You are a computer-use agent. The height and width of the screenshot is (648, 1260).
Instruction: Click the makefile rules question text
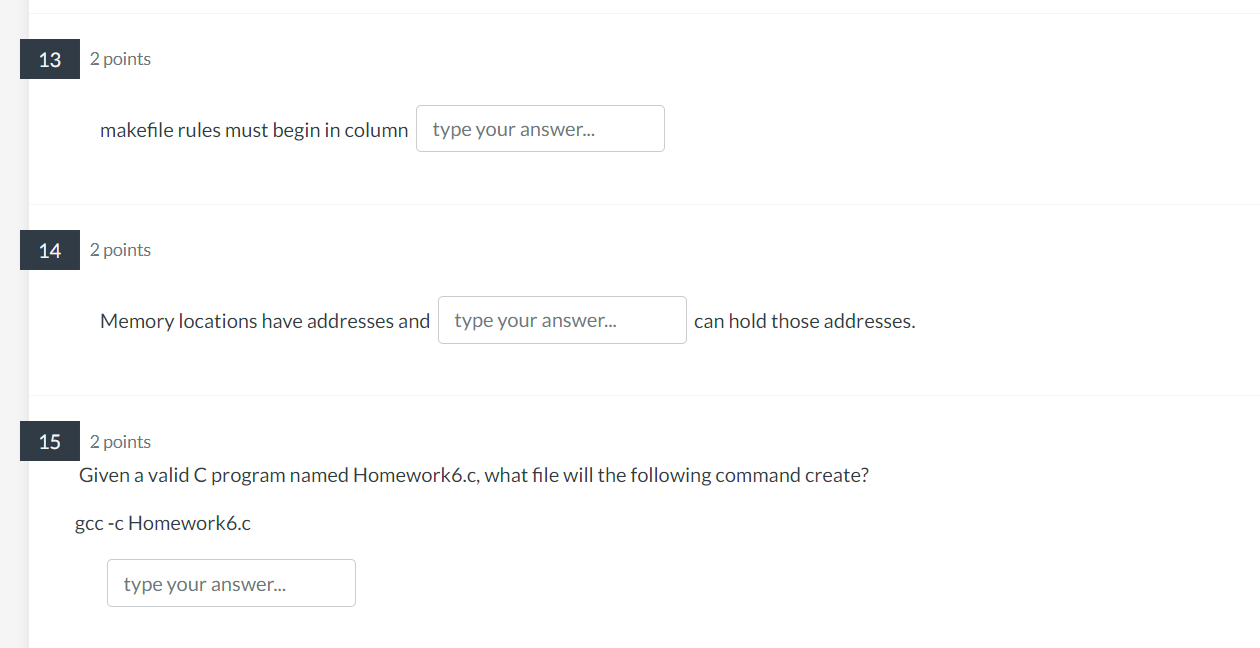coord(253,129)
